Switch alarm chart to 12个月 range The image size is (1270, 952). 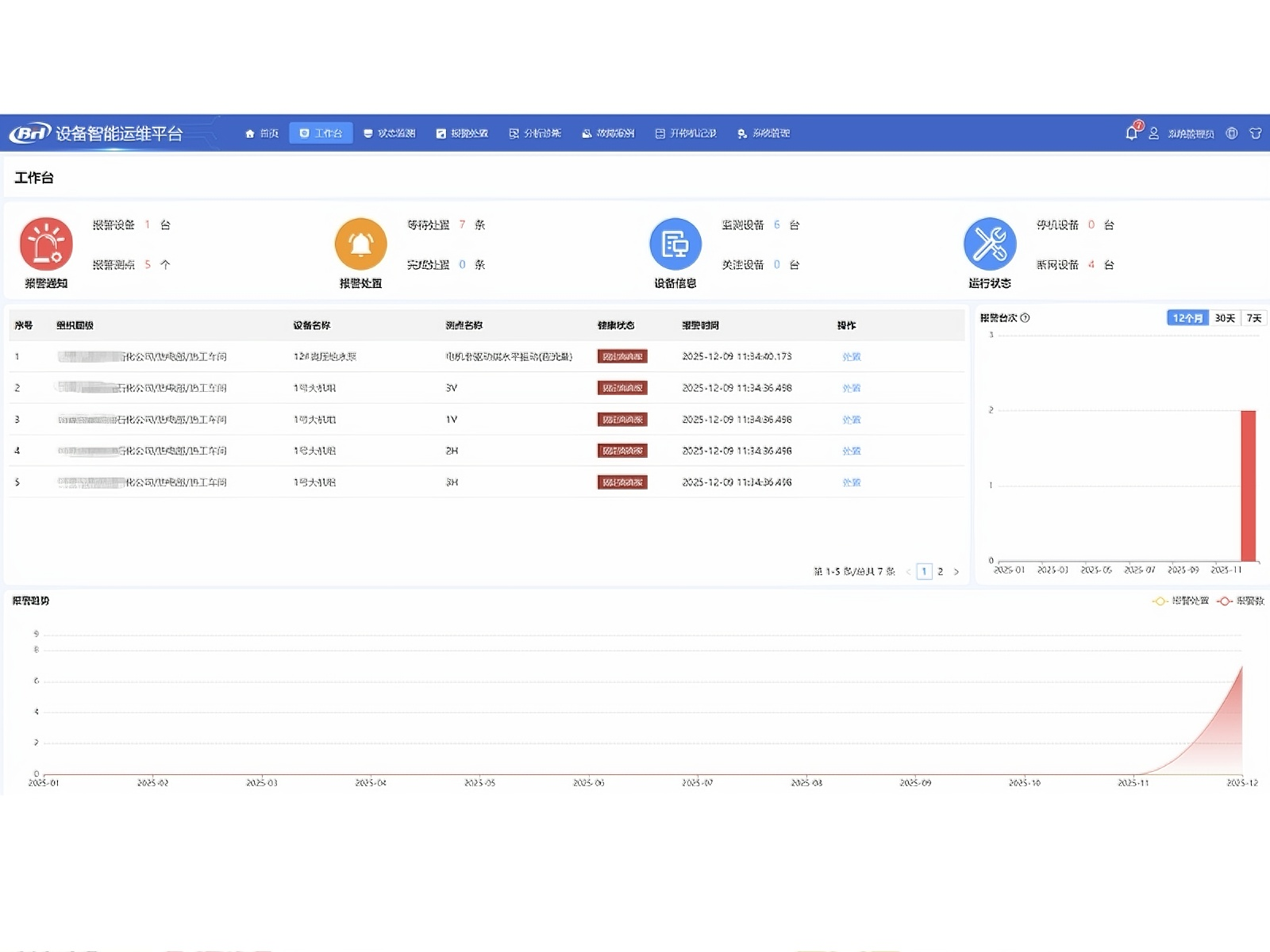1187,318
